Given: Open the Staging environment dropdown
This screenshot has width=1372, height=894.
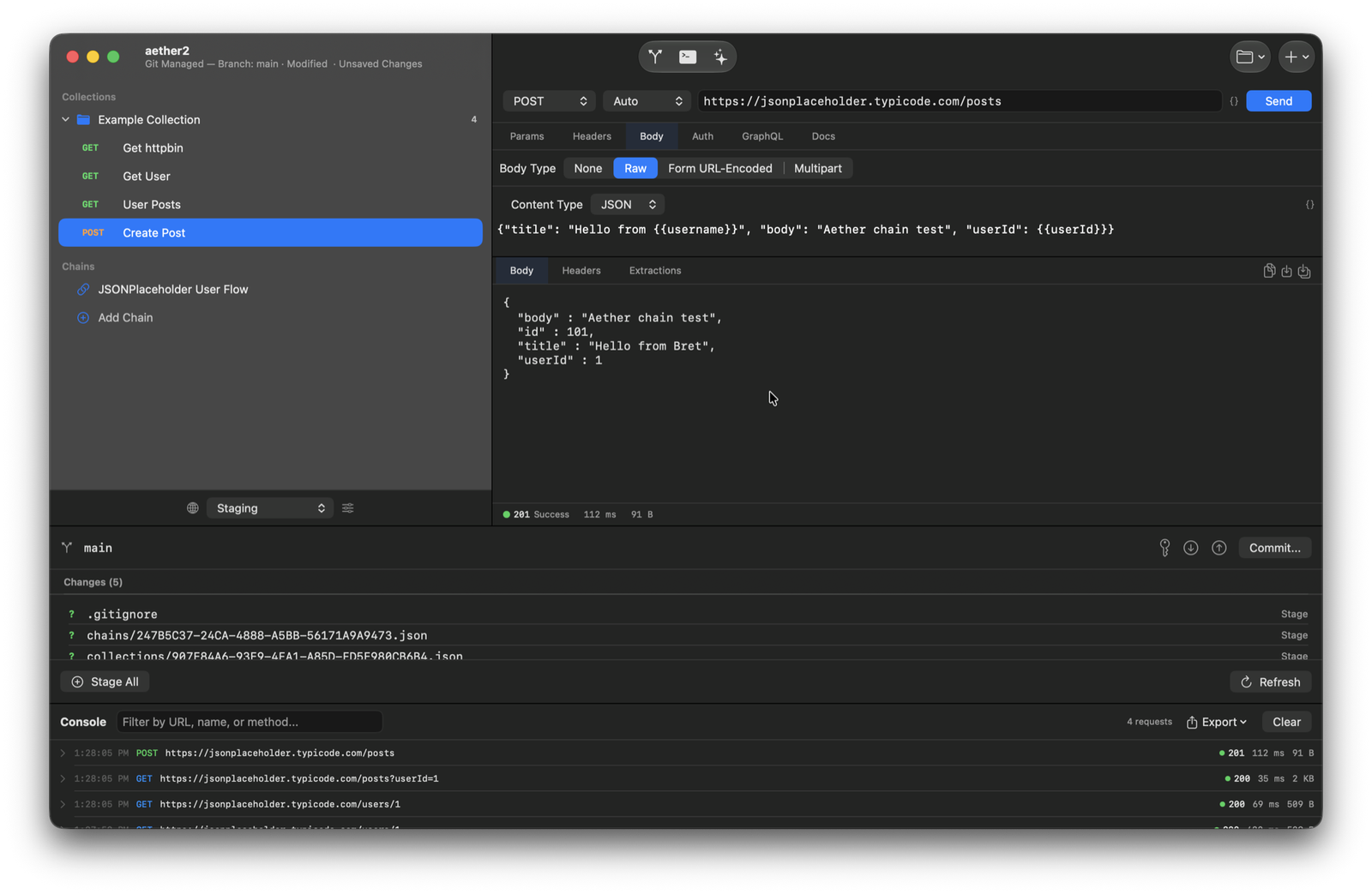Looking at the screenshot, I should tap(269, 508).
